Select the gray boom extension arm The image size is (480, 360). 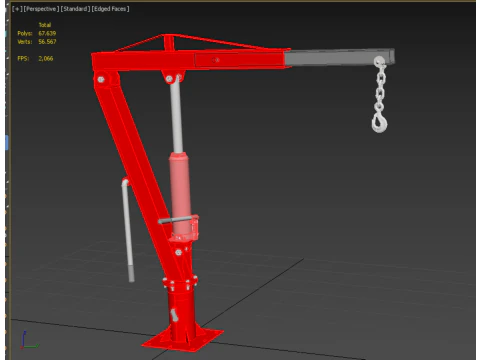tap(339, 57)
